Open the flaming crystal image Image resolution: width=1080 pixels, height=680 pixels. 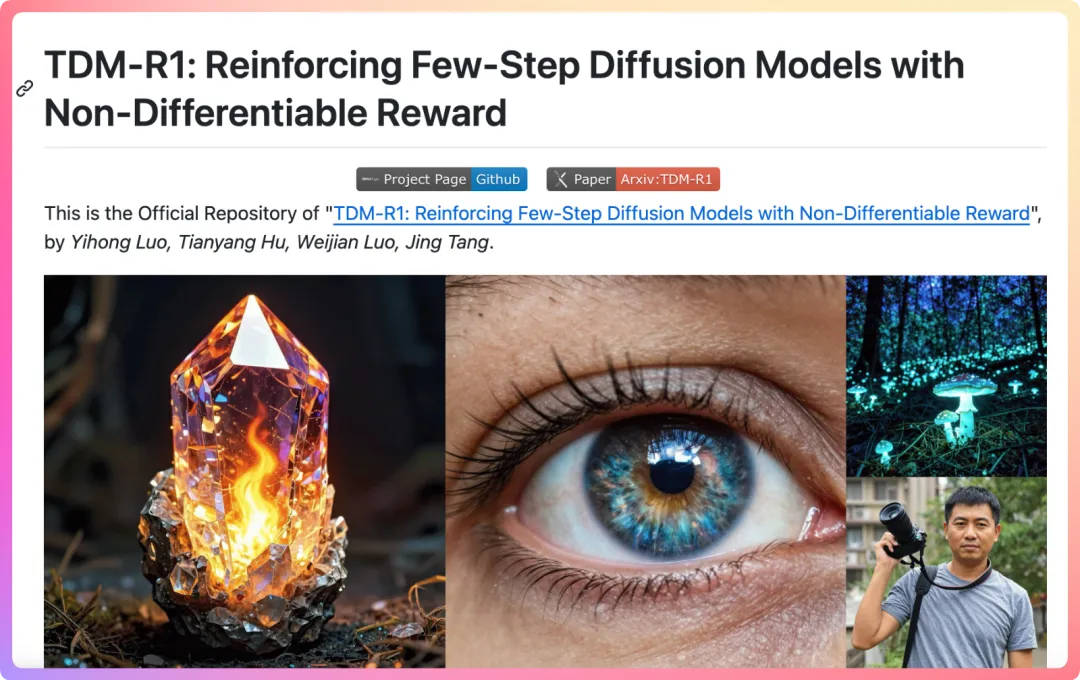coord(245,471)
